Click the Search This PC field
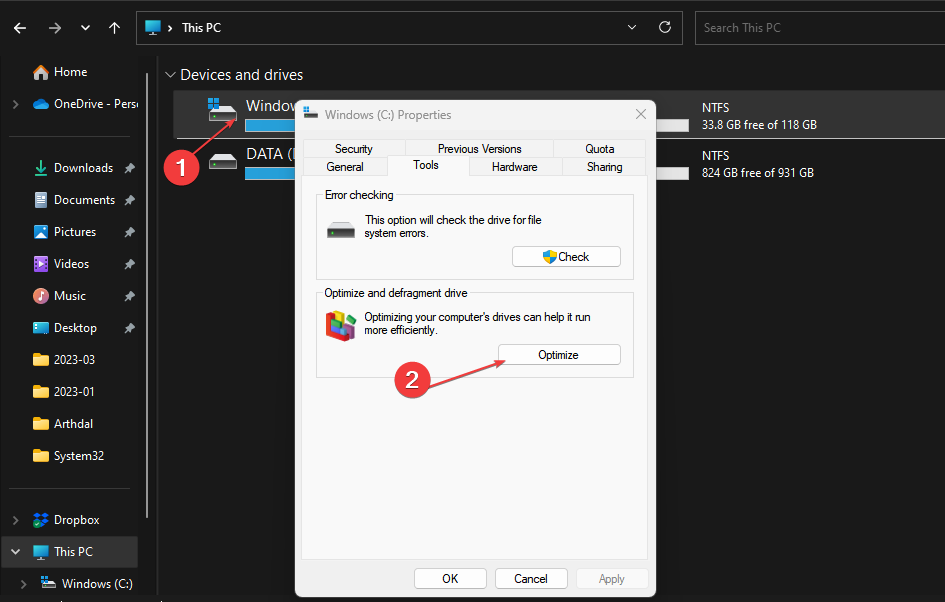The height and width of the screenshot is (602, 945). coord(820,28)
